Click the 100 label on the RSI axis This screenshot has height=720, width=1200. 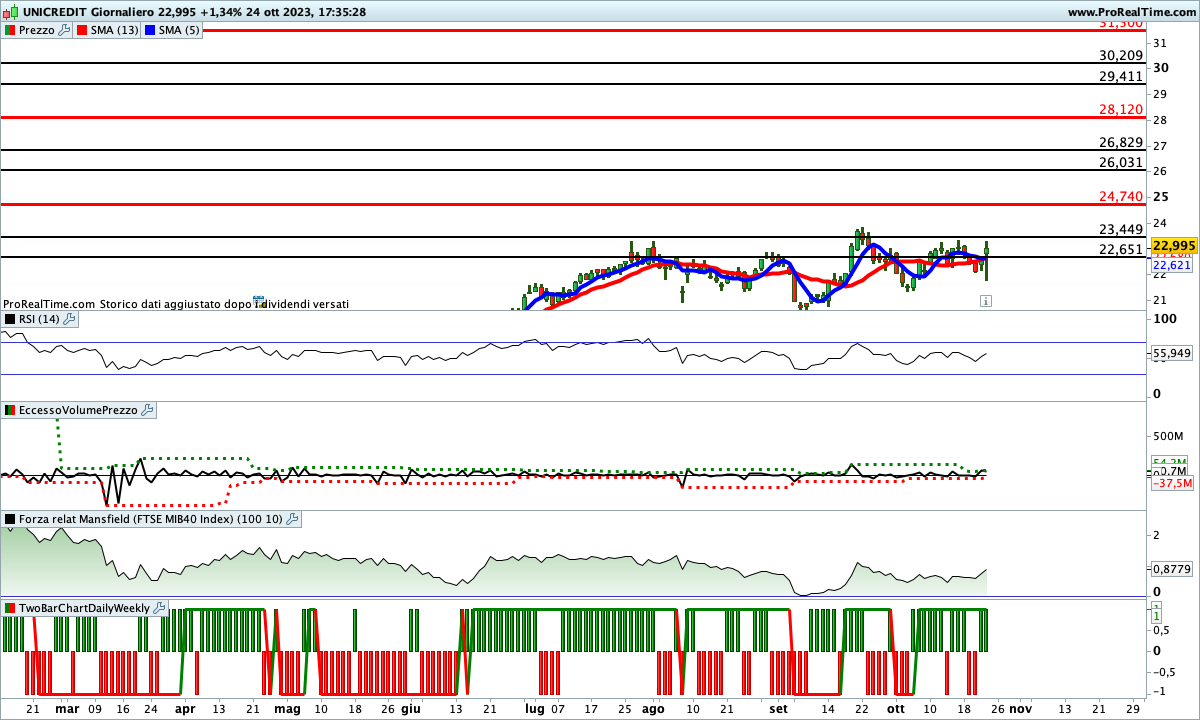pos(1163,319)
